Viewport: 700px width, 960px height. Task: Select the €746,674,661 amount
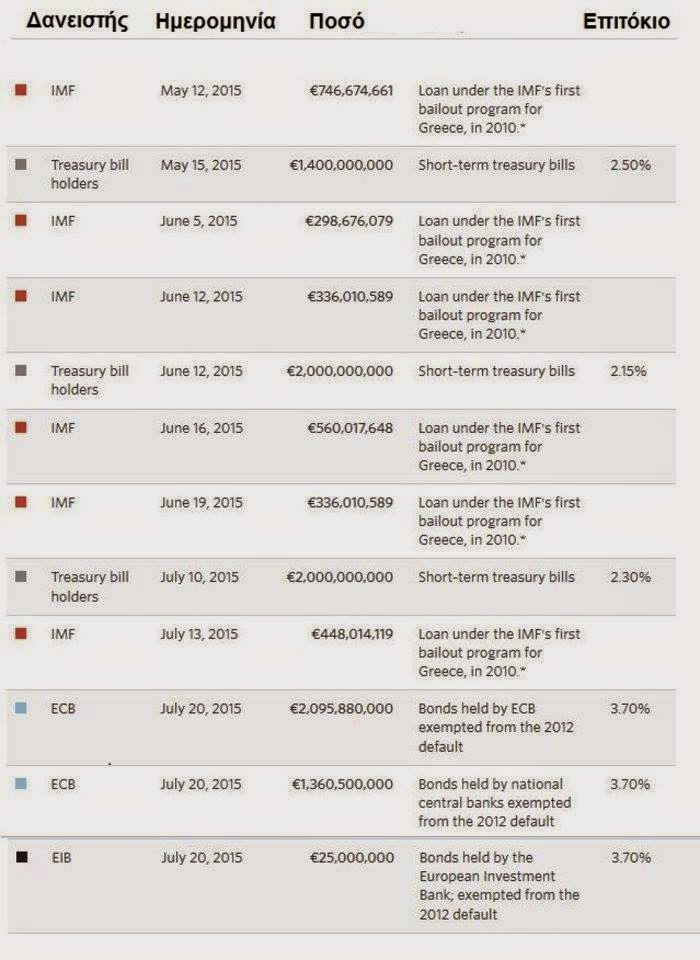coord(351,91)
